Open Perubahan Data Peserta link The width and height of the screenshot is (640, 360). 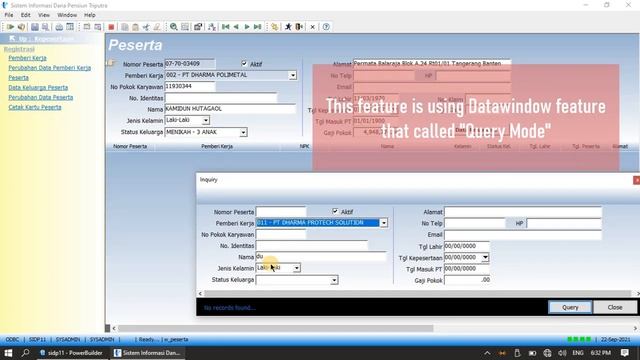(40, 97)
